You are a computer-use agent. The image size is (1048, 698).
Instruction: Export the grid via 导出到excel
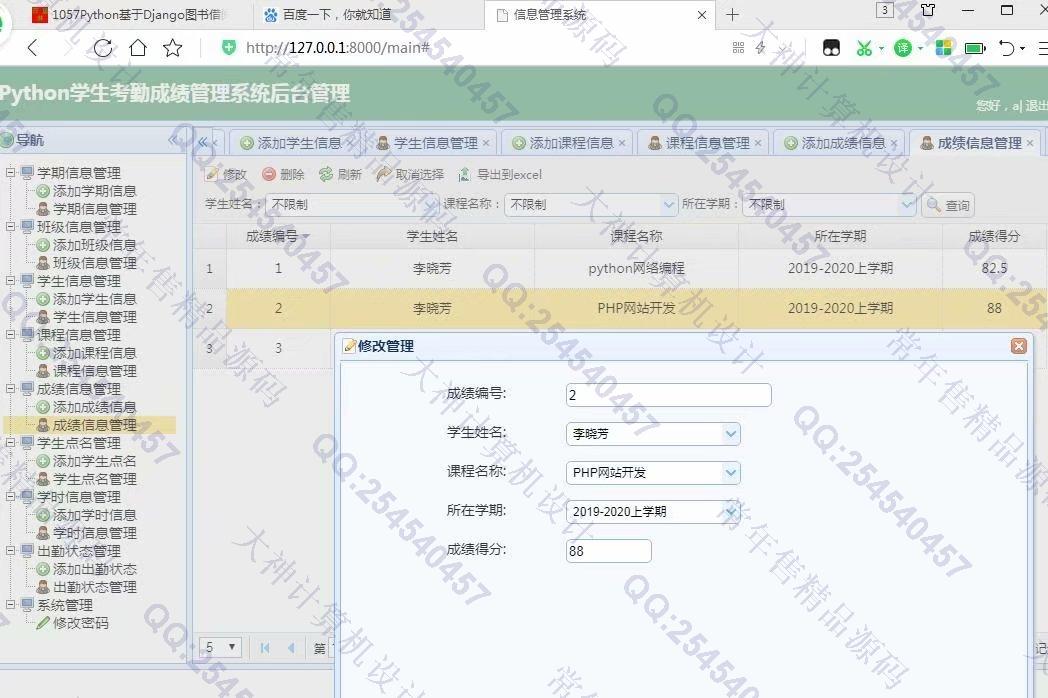[x=500, y=174]
